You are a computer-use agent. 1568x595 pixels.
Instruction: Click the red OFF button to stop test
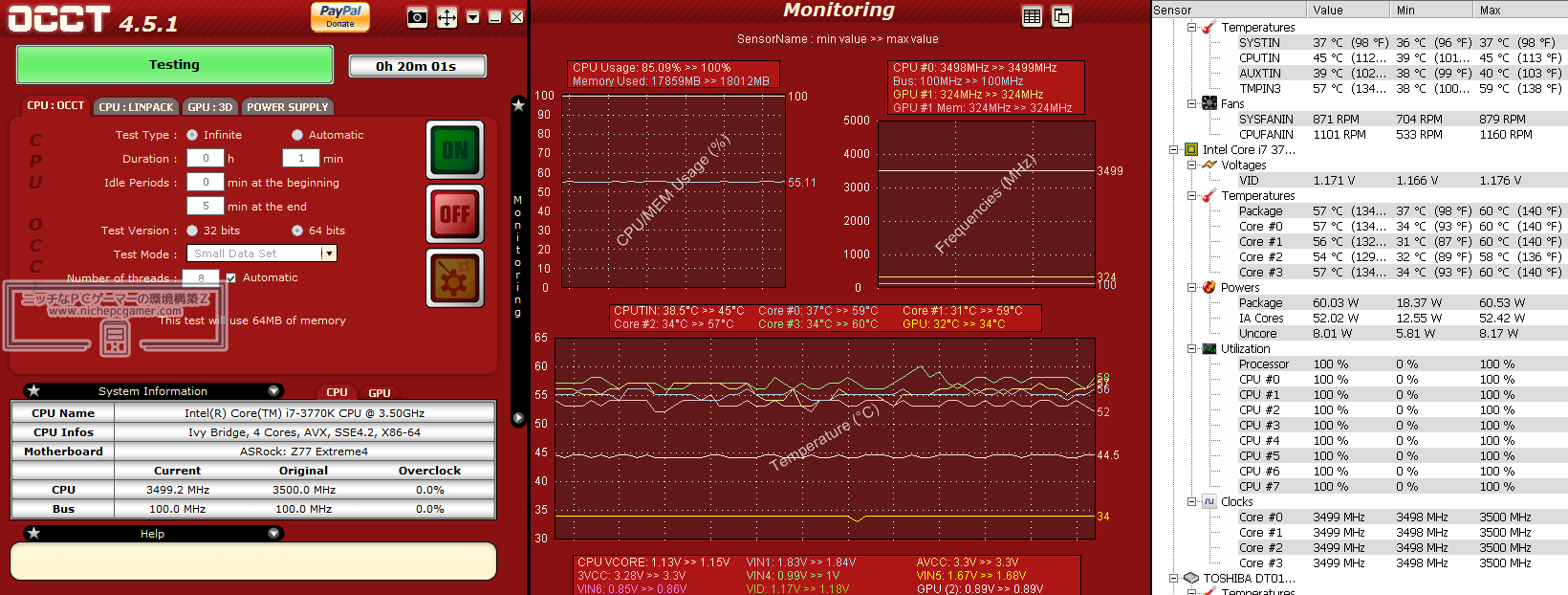pos(455,214)
